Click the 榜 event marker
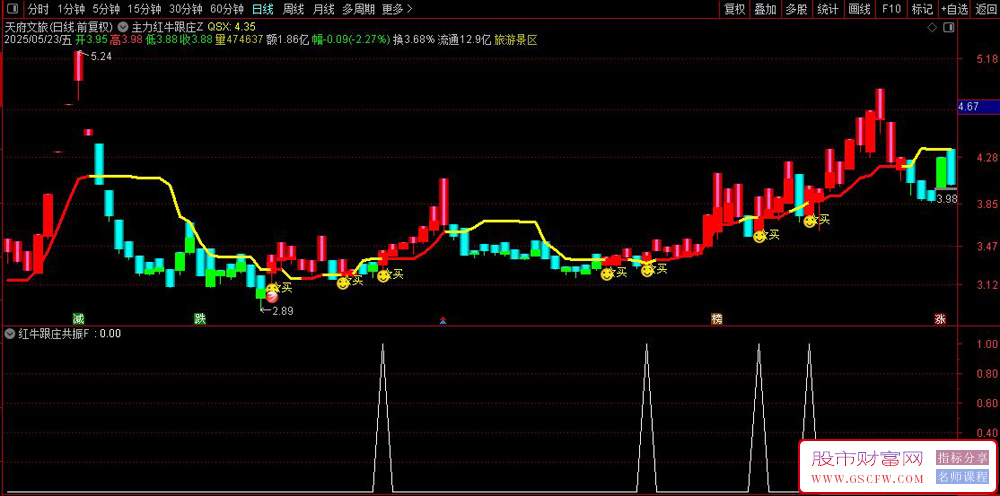1000x496 pixels. (x=717, y=319)
